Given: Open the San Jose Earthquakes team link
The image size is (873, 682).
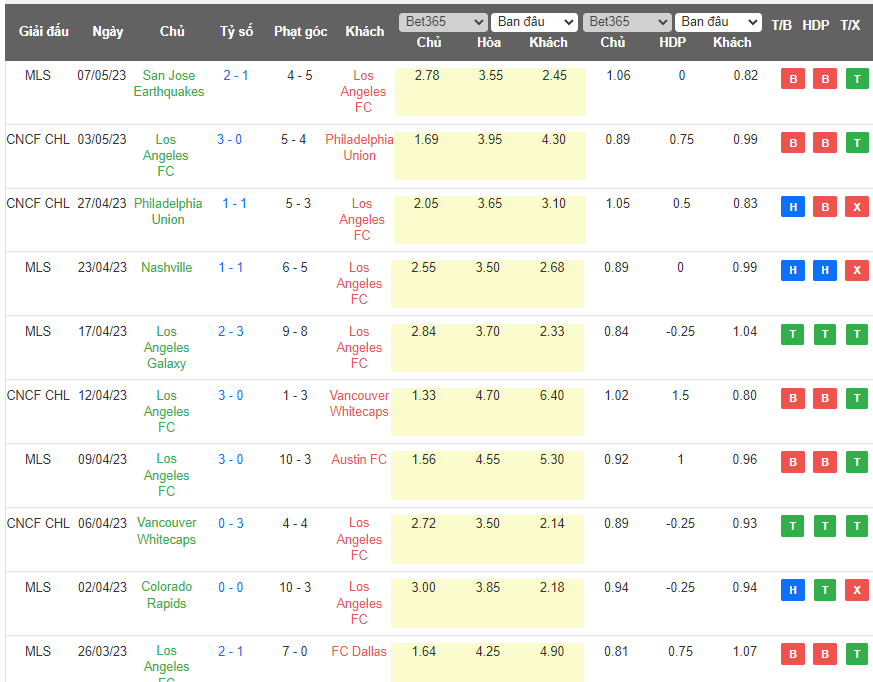Looking at the screenshot, I should pos(168,83).
